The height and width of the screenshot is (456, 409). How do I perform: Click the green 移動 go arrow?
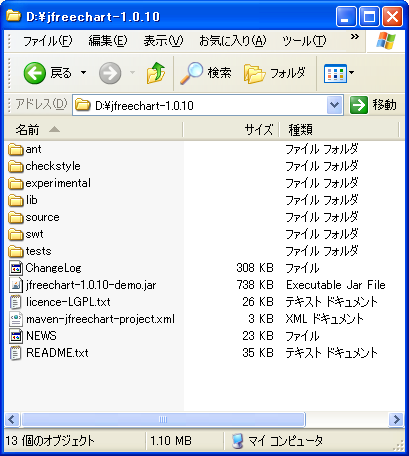pyautogui.click(x=359, y=105)
